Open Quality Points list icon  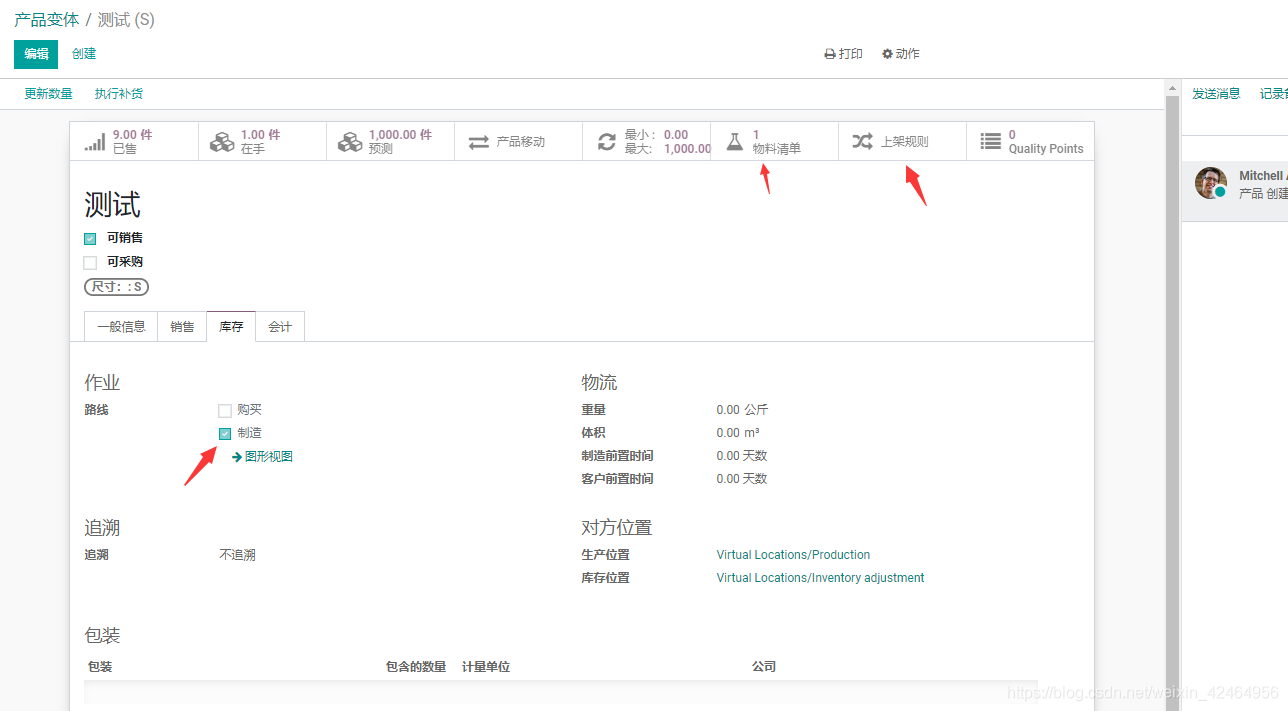coord(990,142)
